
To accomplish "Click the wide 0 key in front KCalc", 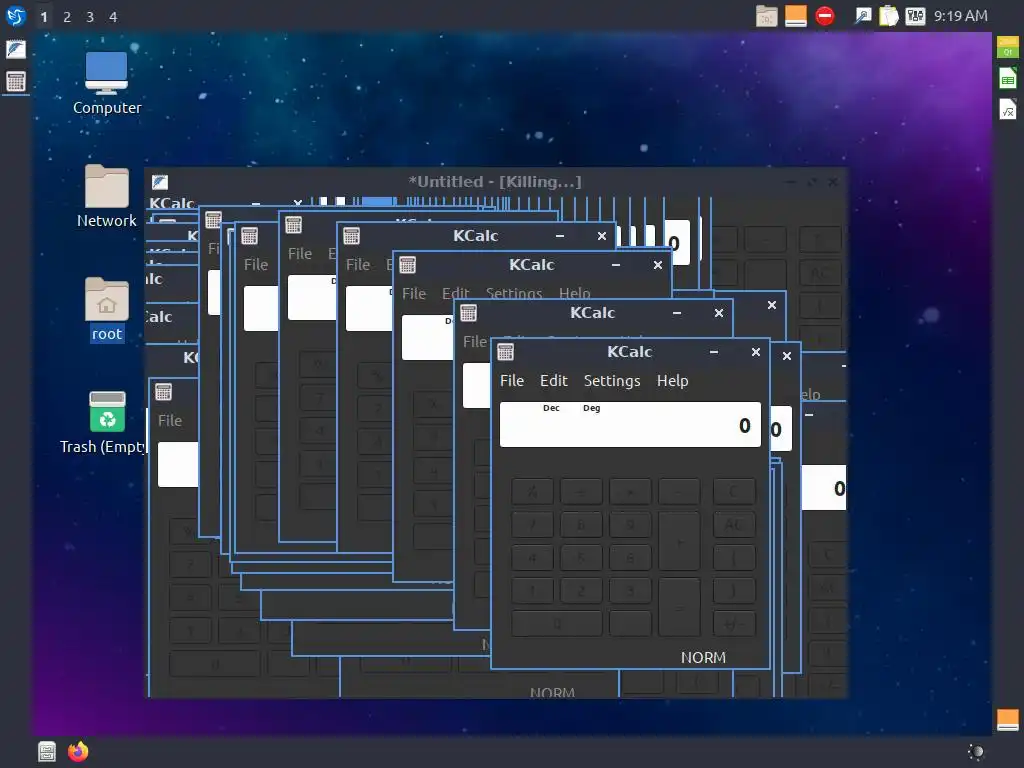I will coord(557,624).
